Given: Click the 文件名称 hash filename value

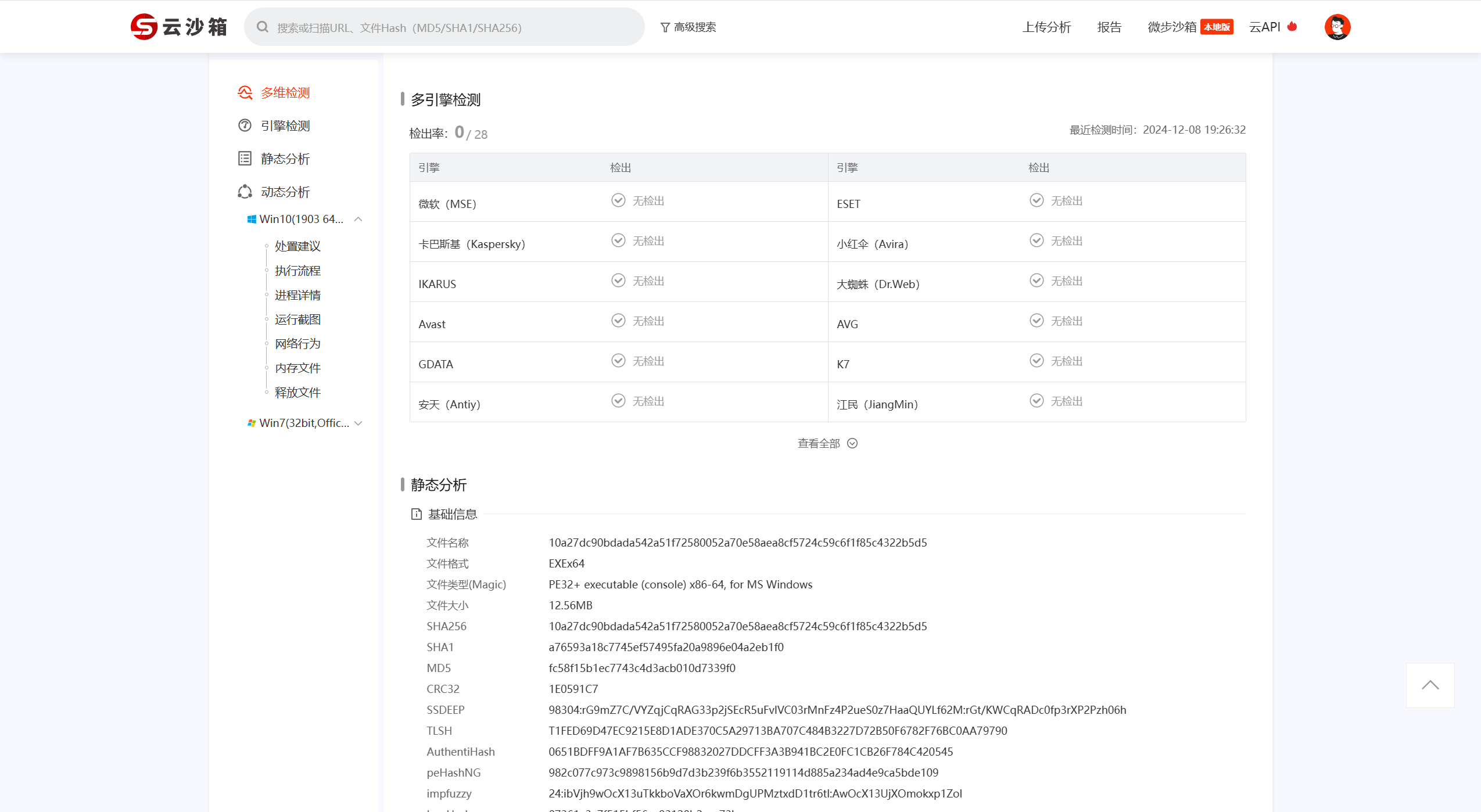Looking at the screenshot, I should click(737, 543).
